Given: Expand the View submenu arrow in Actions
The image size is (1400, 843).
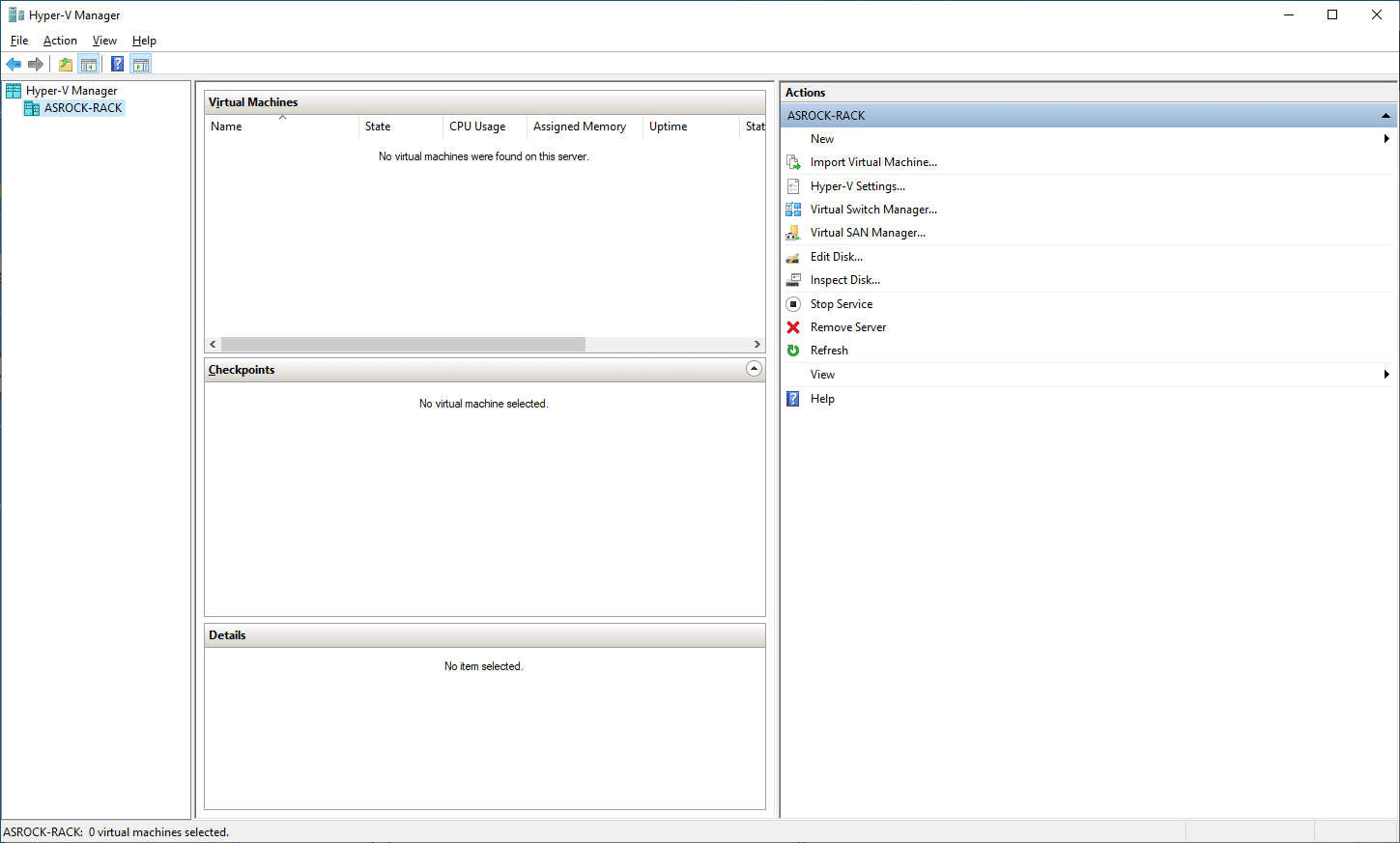Looking at the screenshot, I should 1386,375.
